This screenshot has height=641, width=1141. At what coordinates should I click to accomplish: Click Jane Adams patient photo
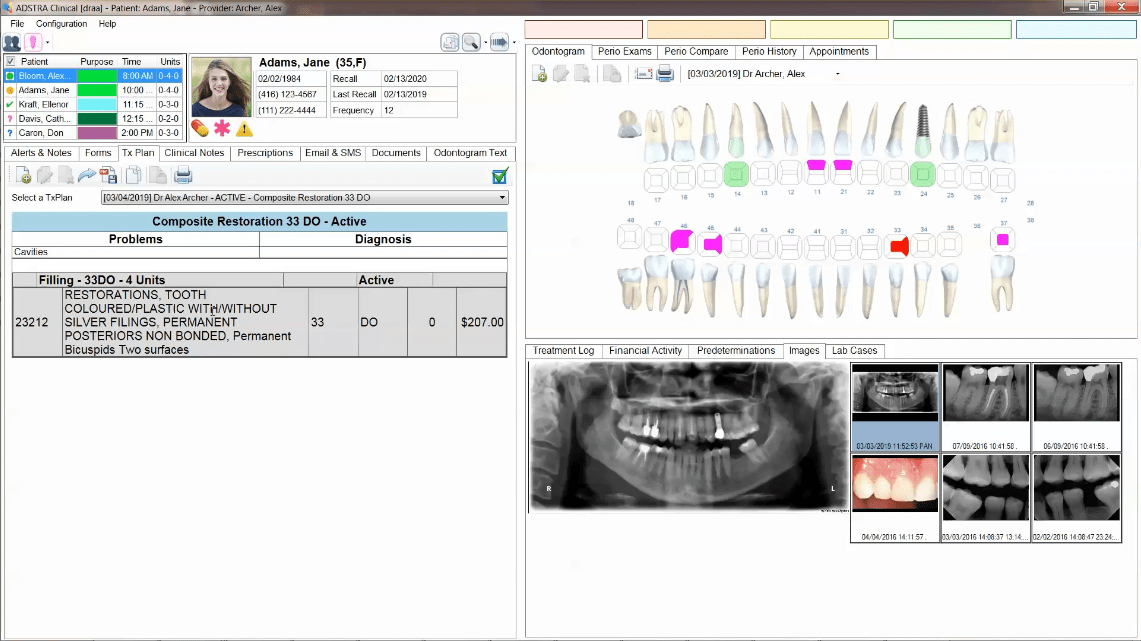pyautogui.click(x=221, y=87)
